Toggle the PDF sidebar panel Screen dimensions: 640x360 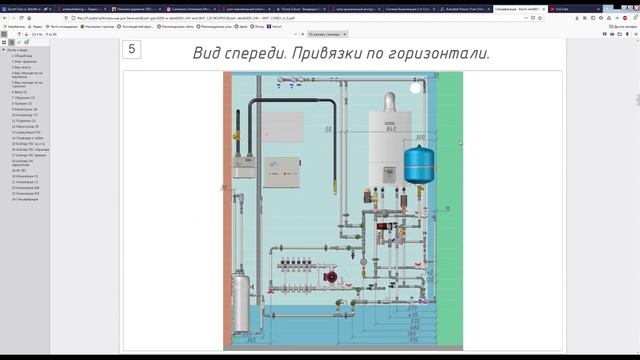[x=4, y=34]
